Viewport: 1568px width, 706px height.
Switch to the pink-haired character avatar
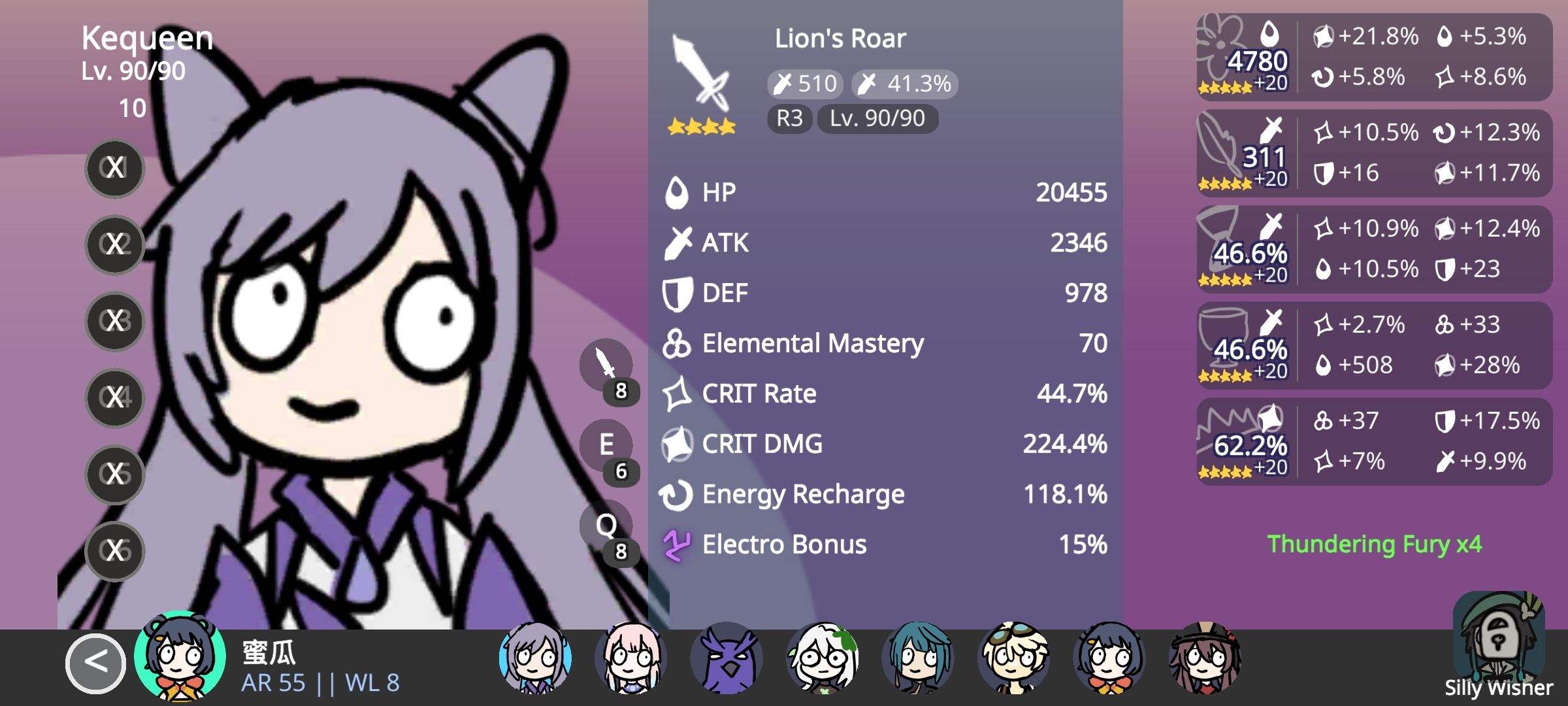630,658
